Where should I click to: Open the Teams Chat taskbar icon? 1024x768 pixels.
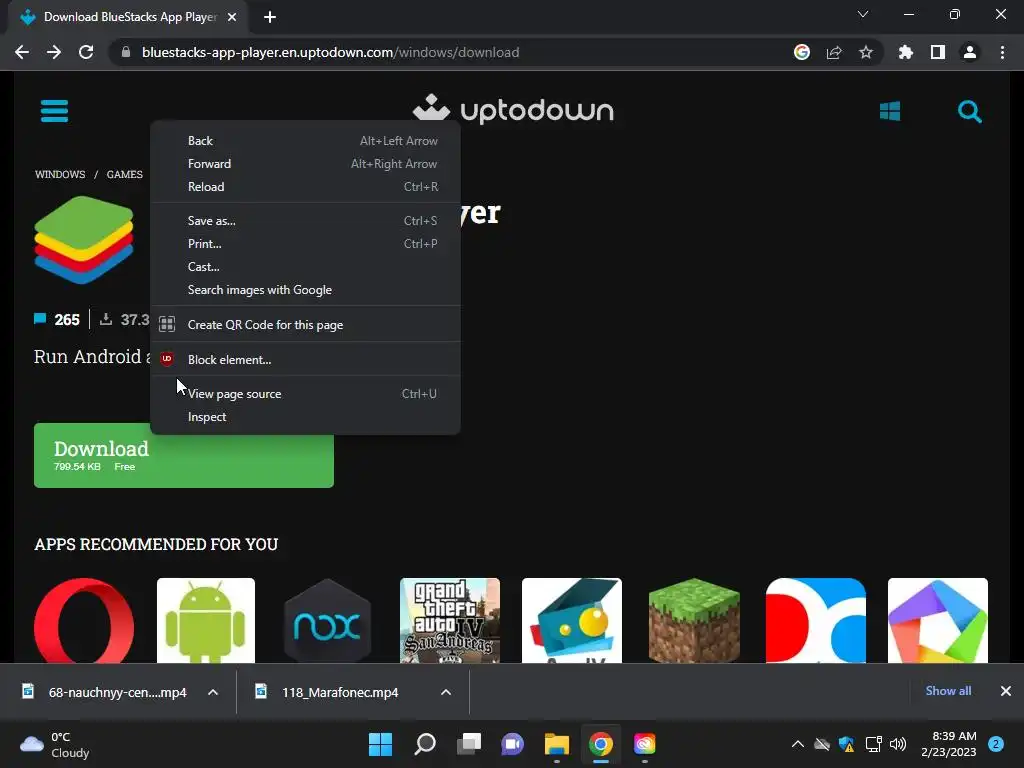pyautogui.click(x=513, y=744)
